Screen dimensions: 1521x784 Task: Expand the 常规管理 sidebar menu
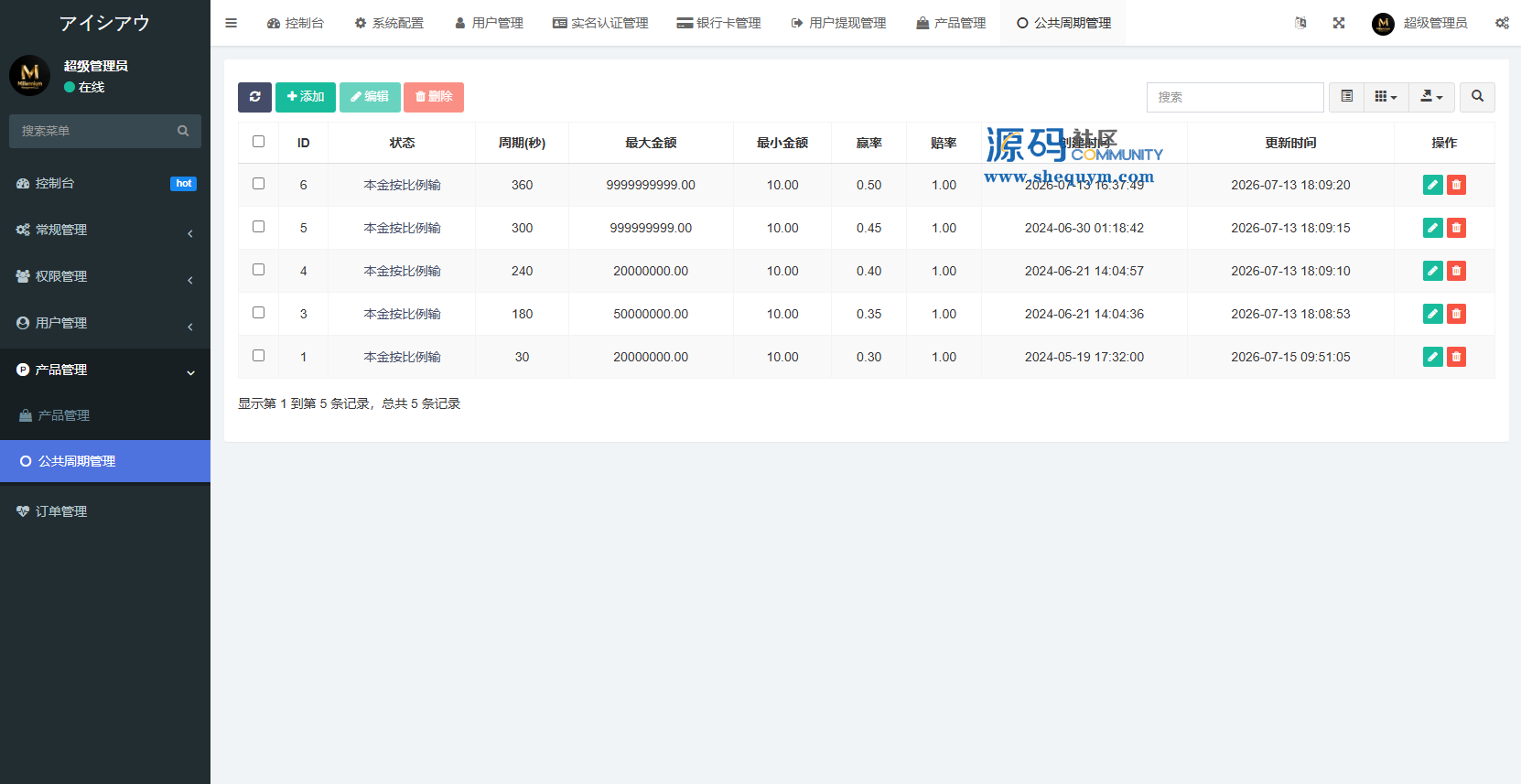tap(105, 231)
